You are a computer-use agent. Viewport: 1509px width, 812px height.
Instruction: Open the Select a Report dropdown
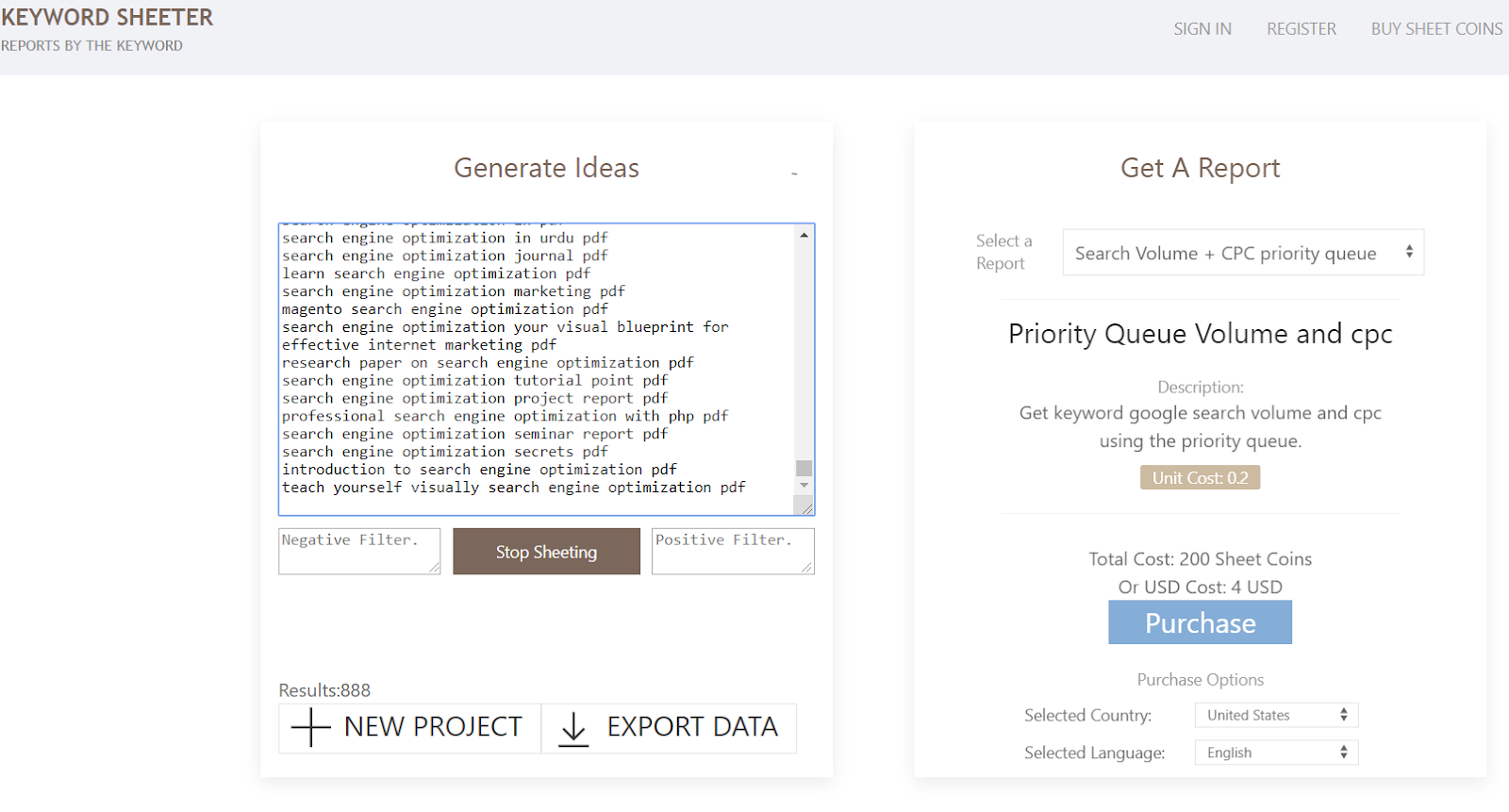point(1243,253)
